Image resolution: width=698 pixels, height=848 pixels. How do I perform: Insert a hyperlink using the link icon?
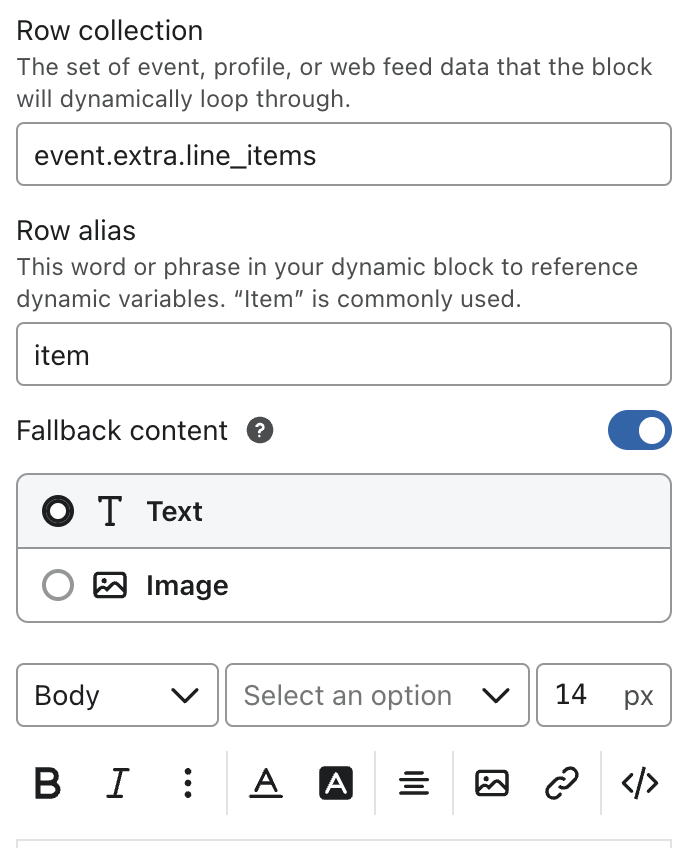pos(563,784)
